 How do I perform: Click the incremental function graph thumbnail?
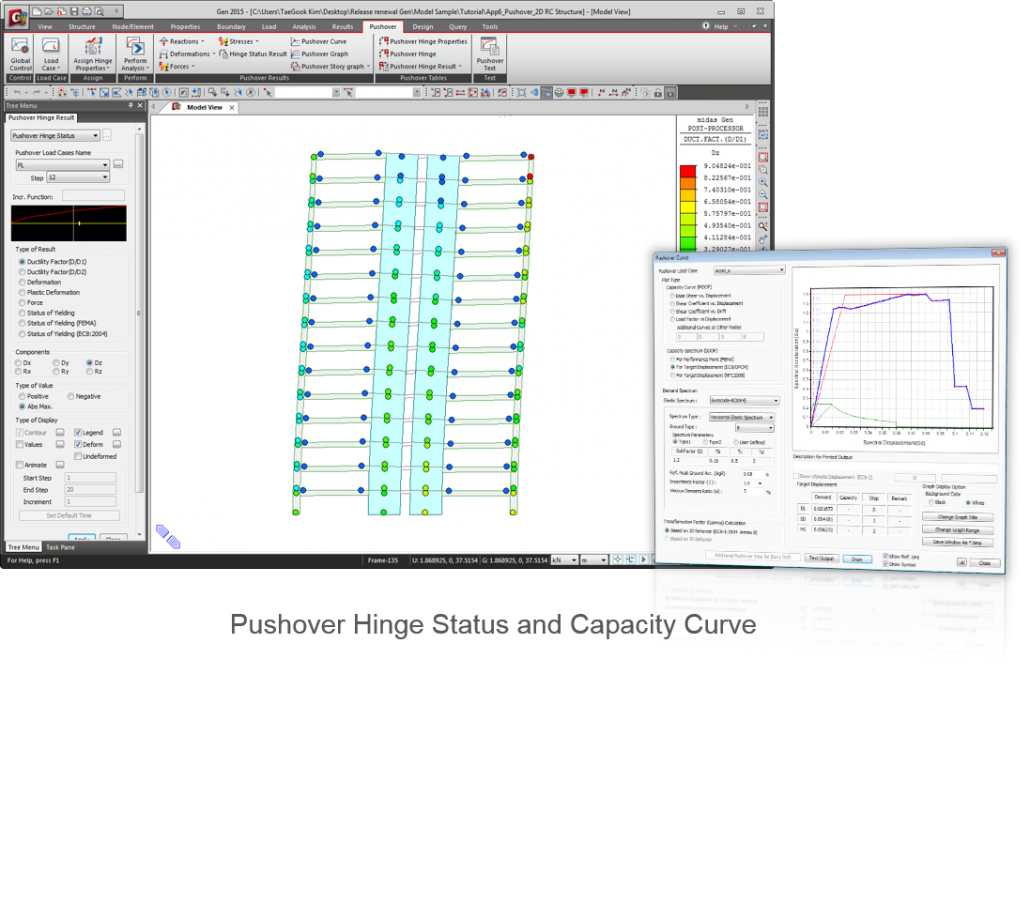[69, 223]
